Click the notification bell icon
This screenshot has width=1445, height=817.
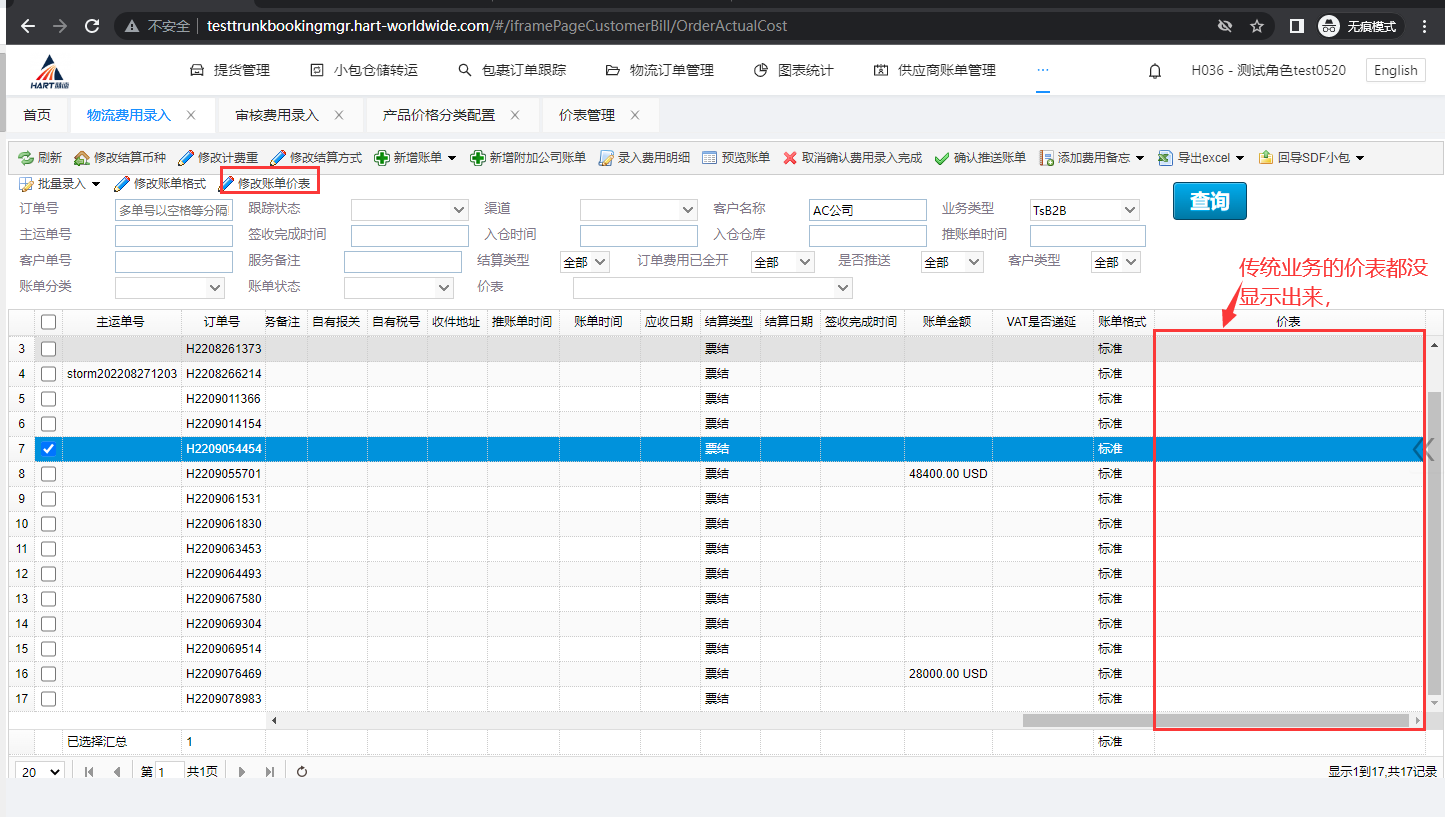tap(1155, 71)
